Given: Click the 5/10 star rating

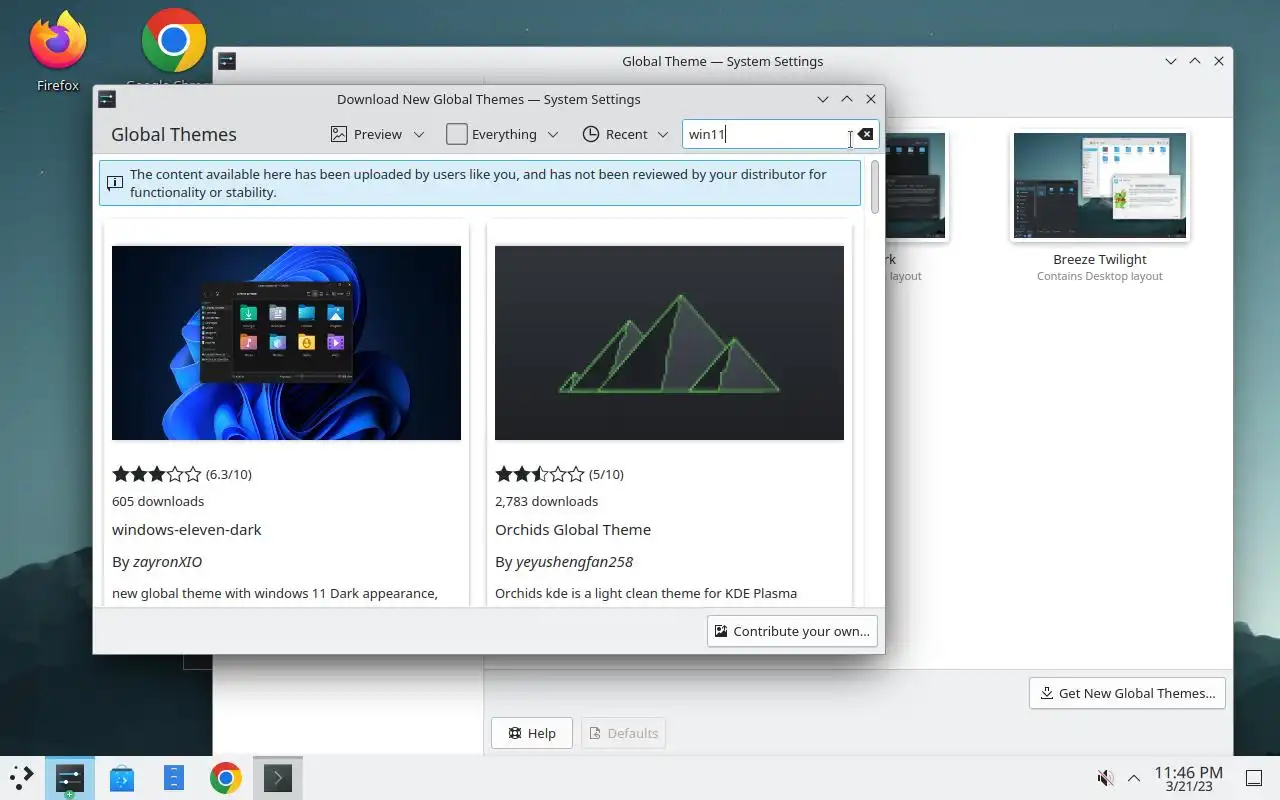Looking at the screenshot, I should tap(559, 474).
